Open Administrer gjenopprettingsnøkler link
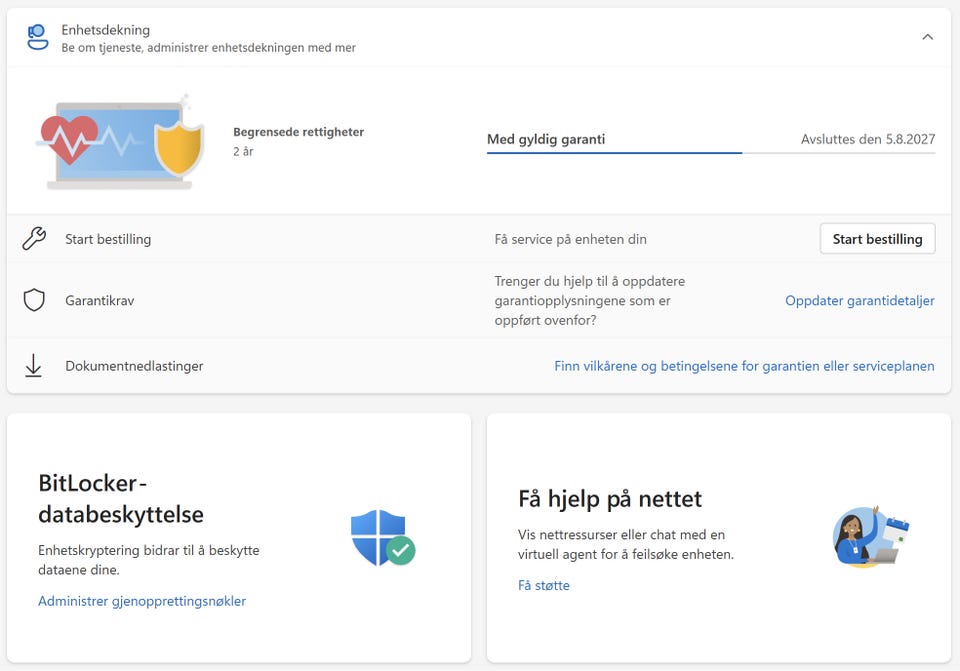 (142, 601)
